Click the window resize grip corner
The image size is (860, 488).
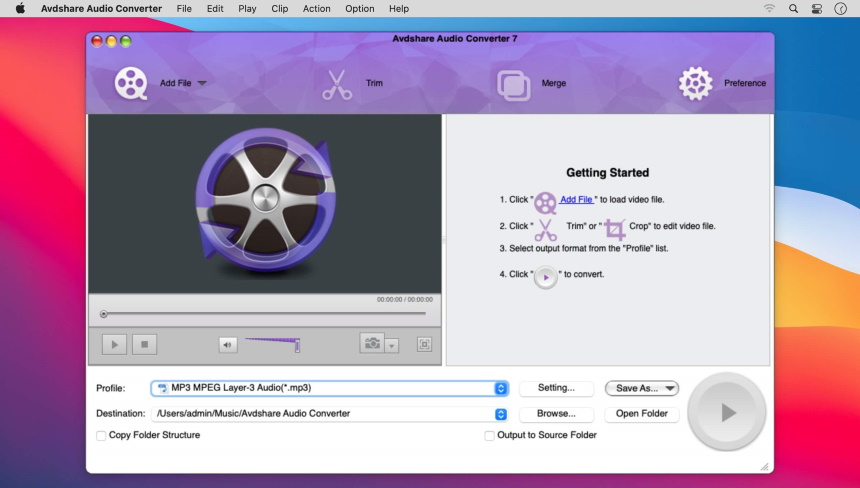pos(765,467)
